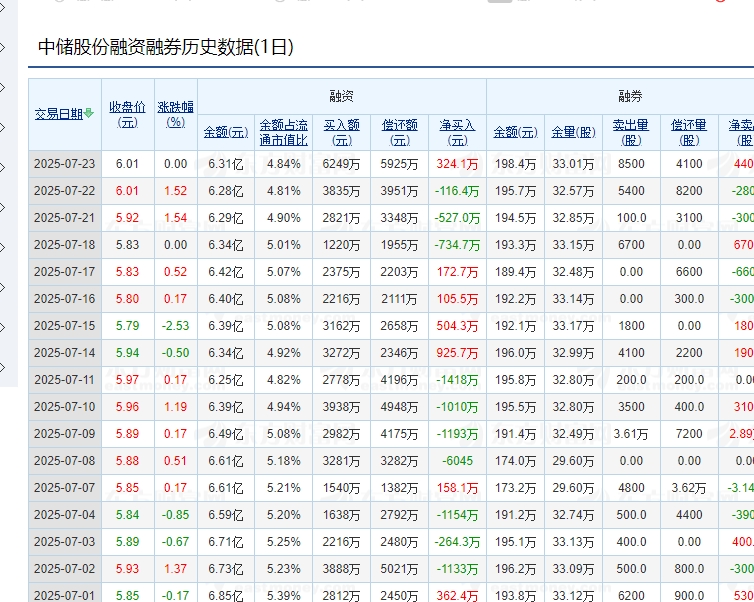This screenshot has width=754, height=602.
Task: Click the 4948万 repayment cell
Action: (399, 407)
